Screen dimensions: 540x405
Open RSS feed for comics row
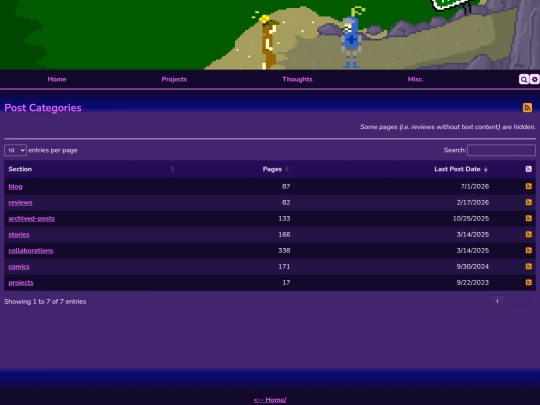[x=529, y=266]
